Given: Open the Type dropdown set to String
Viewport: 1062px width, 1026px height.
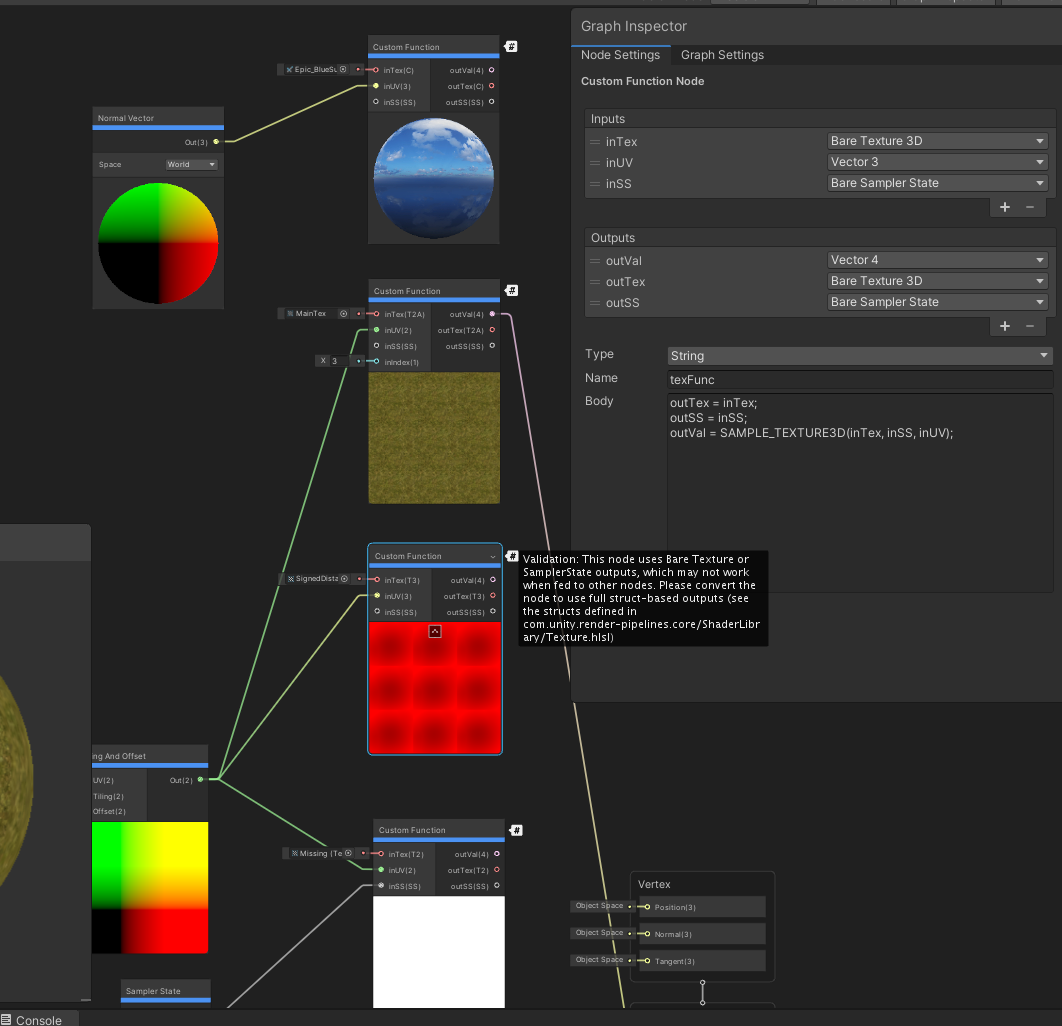Looking at the screenshot, I should coord(859,356).
